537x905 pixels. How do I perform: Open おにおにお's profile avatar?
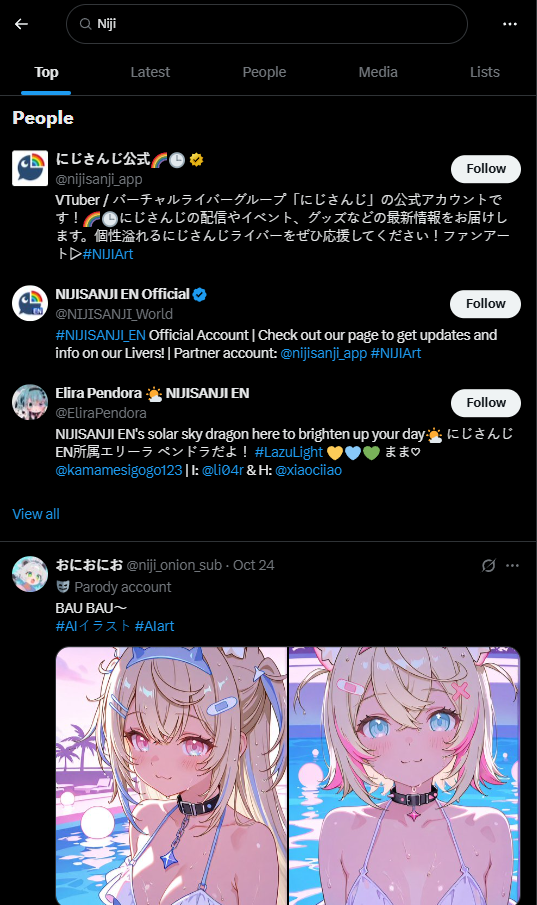[30, 574]
